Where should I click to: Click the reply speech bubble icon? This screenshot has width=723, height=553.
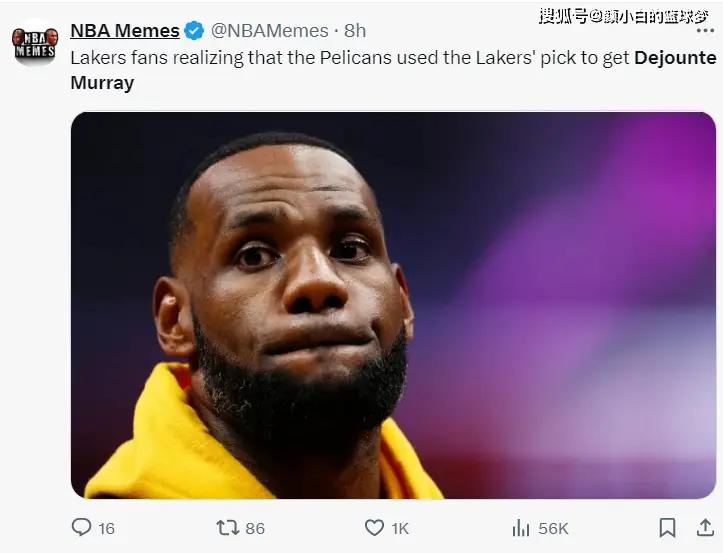pyautogui.click(x=82, y=527)
